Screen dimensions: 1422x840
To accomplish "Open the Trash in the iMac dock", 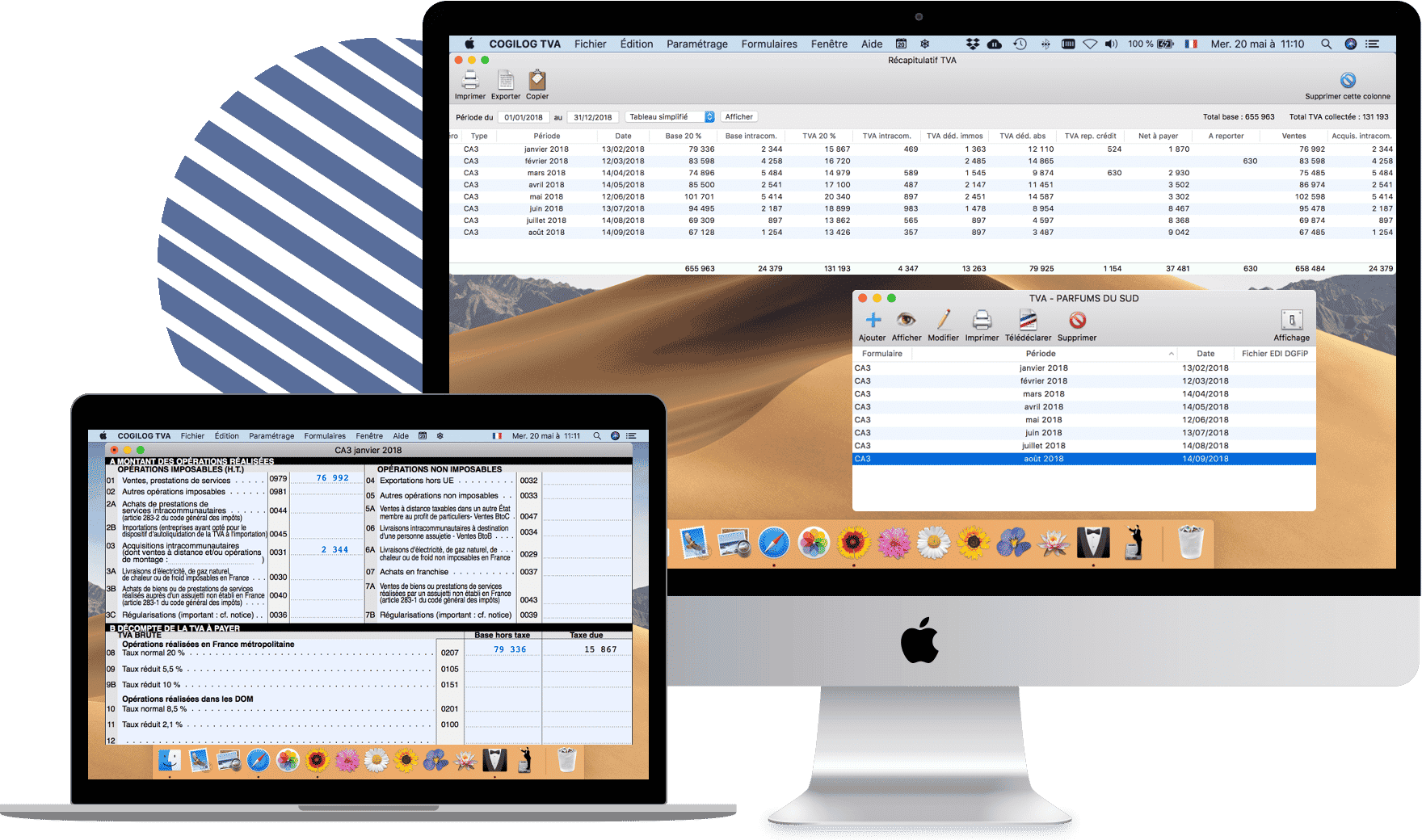I will tap(1190, 542).
